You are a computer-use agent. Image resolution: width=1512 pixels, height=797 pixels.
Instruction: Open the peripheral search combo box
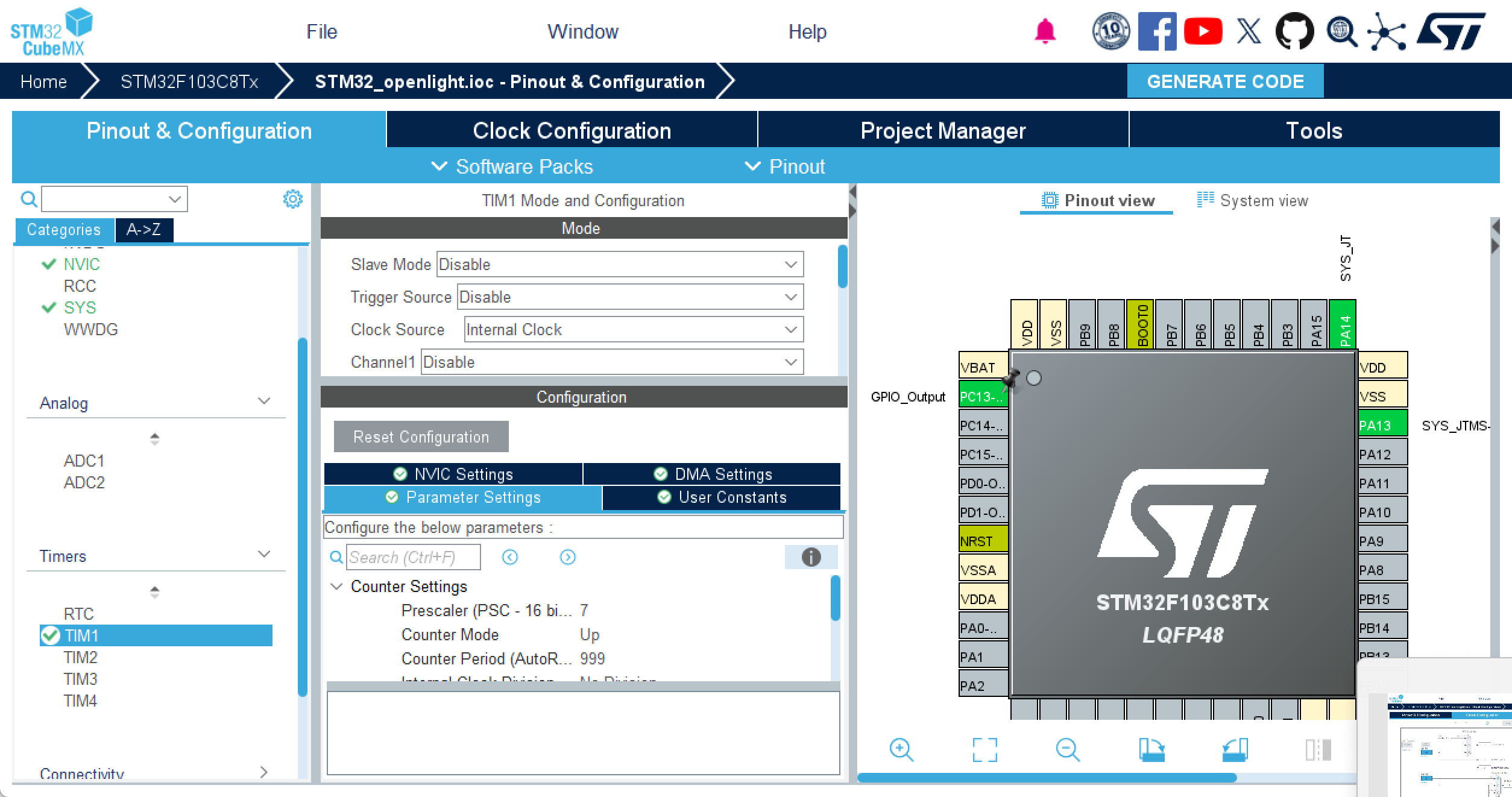(115, 199)
